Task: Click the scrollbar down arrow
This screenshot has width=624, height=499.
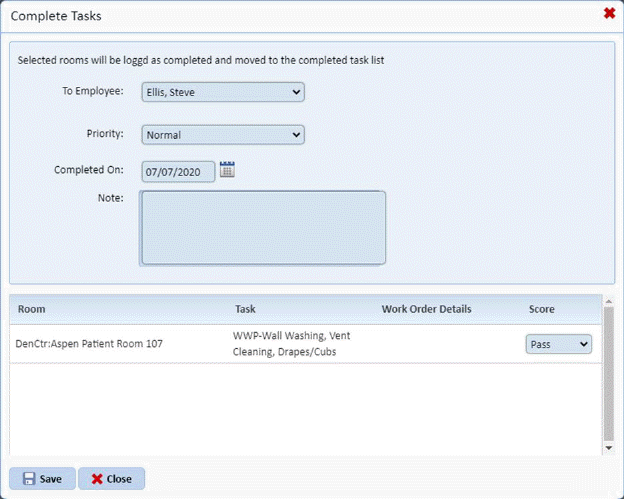Action: tap(609, 449)
